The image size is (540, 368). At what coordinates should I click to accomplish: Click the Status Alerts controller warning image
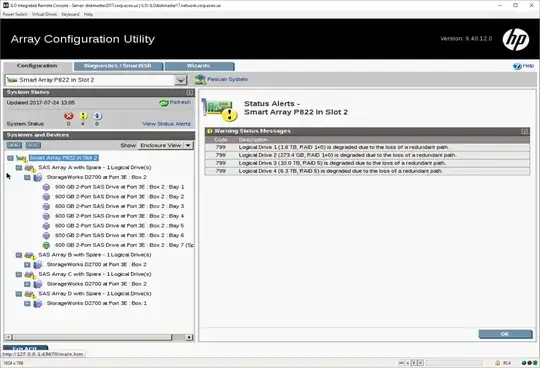coord(220,110)
